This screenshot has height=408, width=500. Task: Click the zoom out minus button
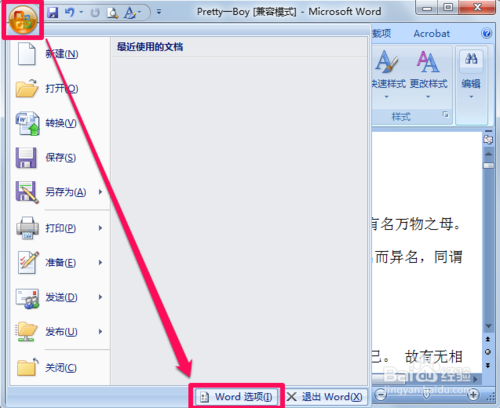(380, 395)
